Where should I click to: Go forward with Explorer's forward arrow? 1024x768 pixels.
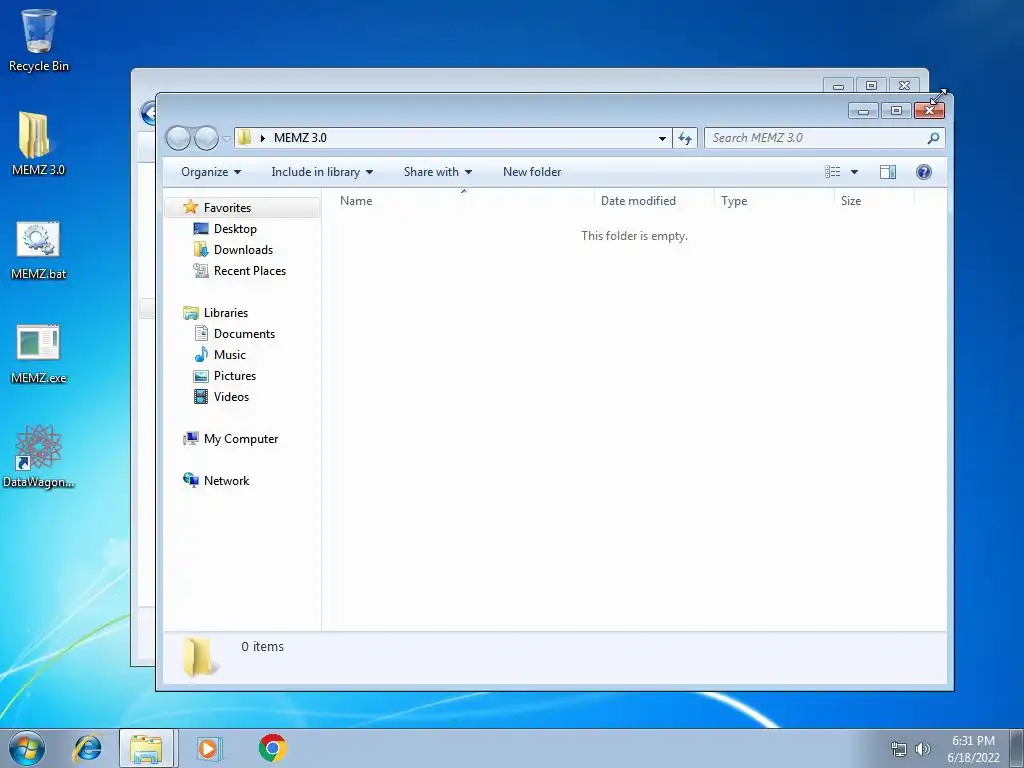[x=206, y=138]
